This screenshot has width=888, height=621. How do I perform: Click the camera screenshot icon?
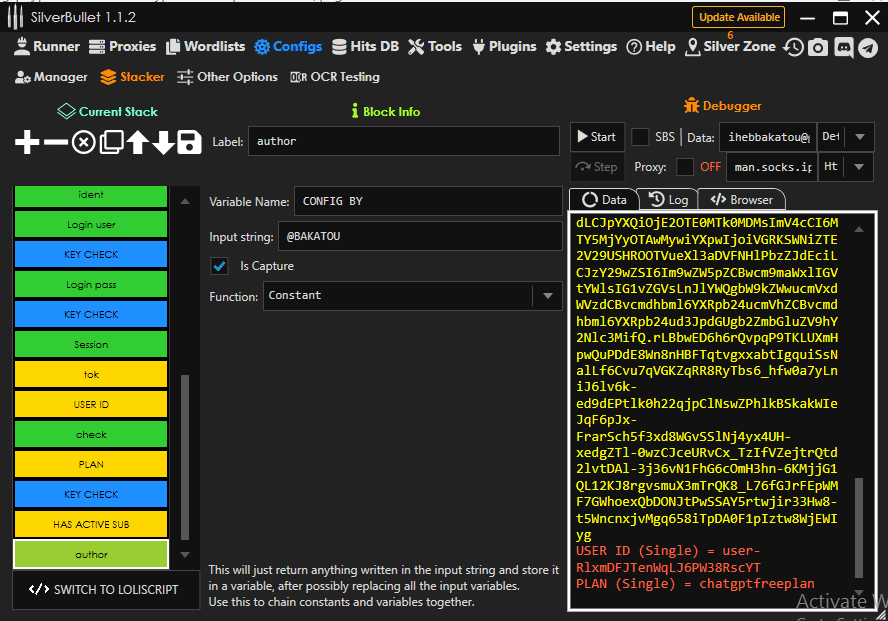point(818,47)
